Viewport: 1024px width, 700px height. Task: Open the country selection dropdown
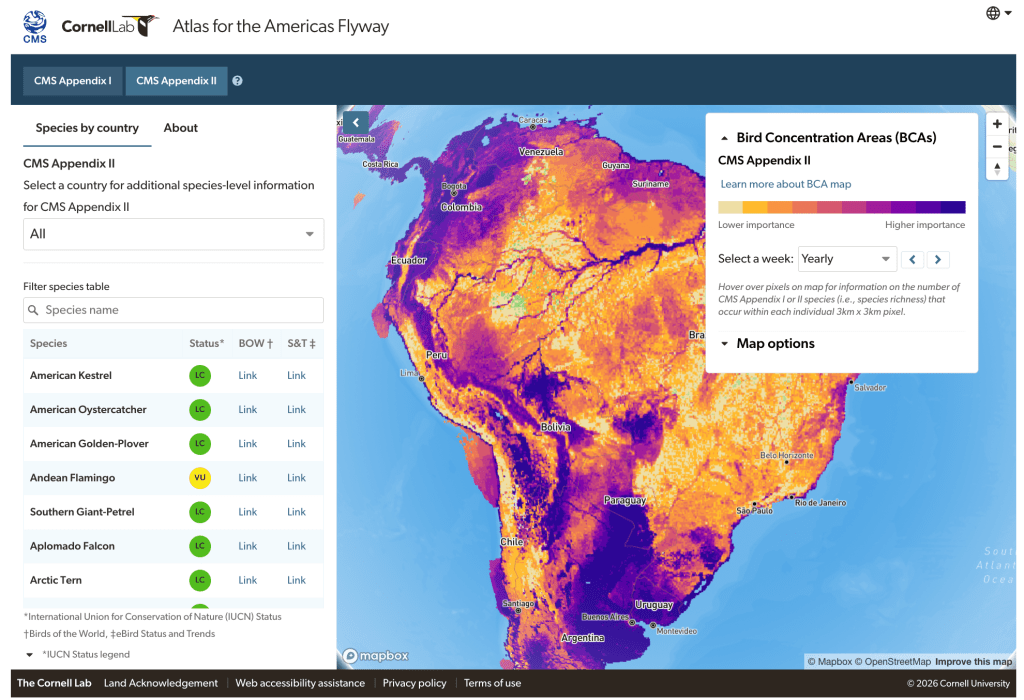pos(173,234)
